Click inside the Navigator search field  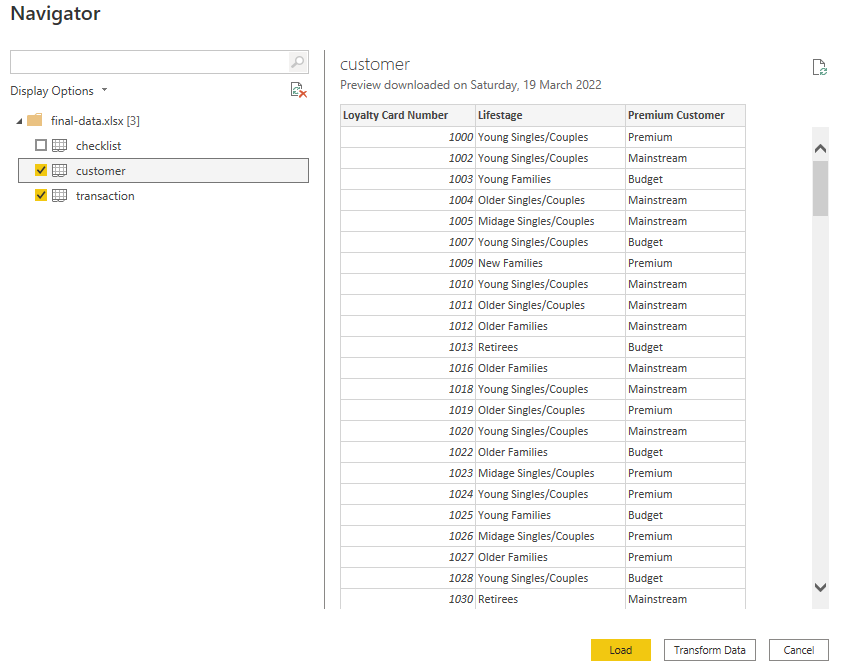point(148,62)
